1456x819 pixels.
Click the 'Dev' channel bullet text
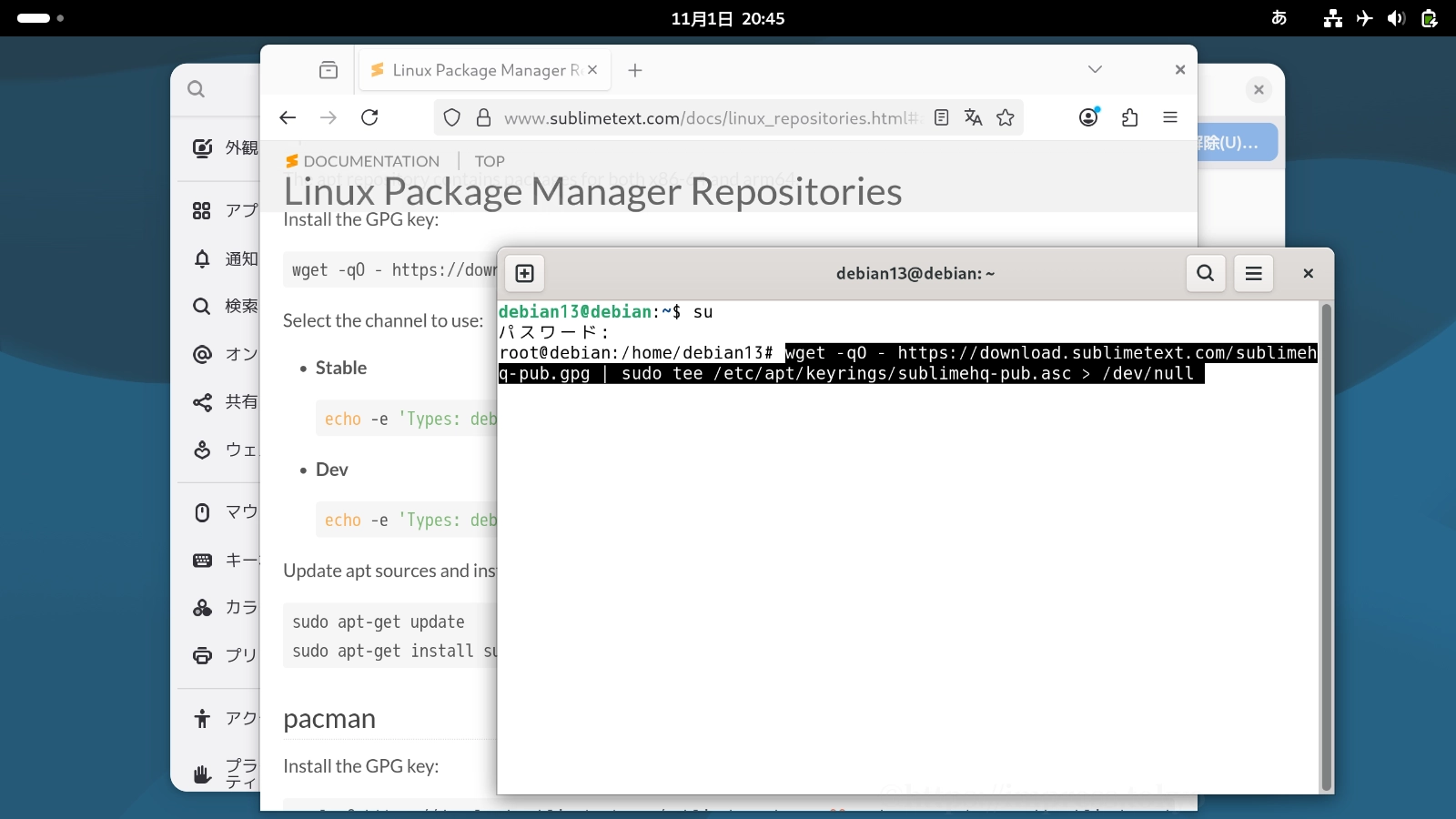click(332, 470)
